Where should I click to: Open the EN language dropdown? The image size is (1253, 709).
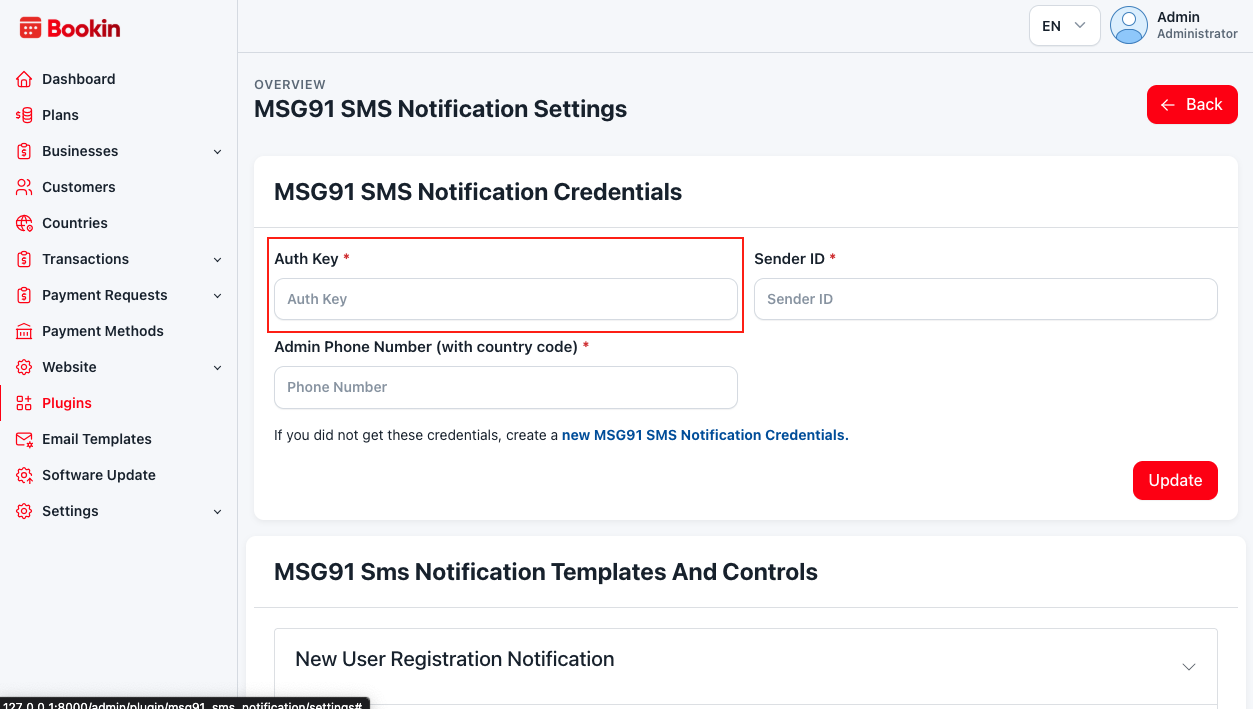(x=1064, y=26)
